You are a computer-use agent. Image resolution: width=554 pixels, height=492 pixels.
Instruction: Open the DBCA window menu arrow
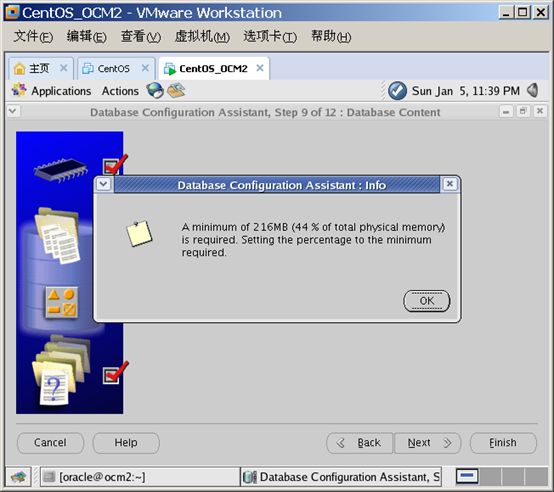coord(13,111)
